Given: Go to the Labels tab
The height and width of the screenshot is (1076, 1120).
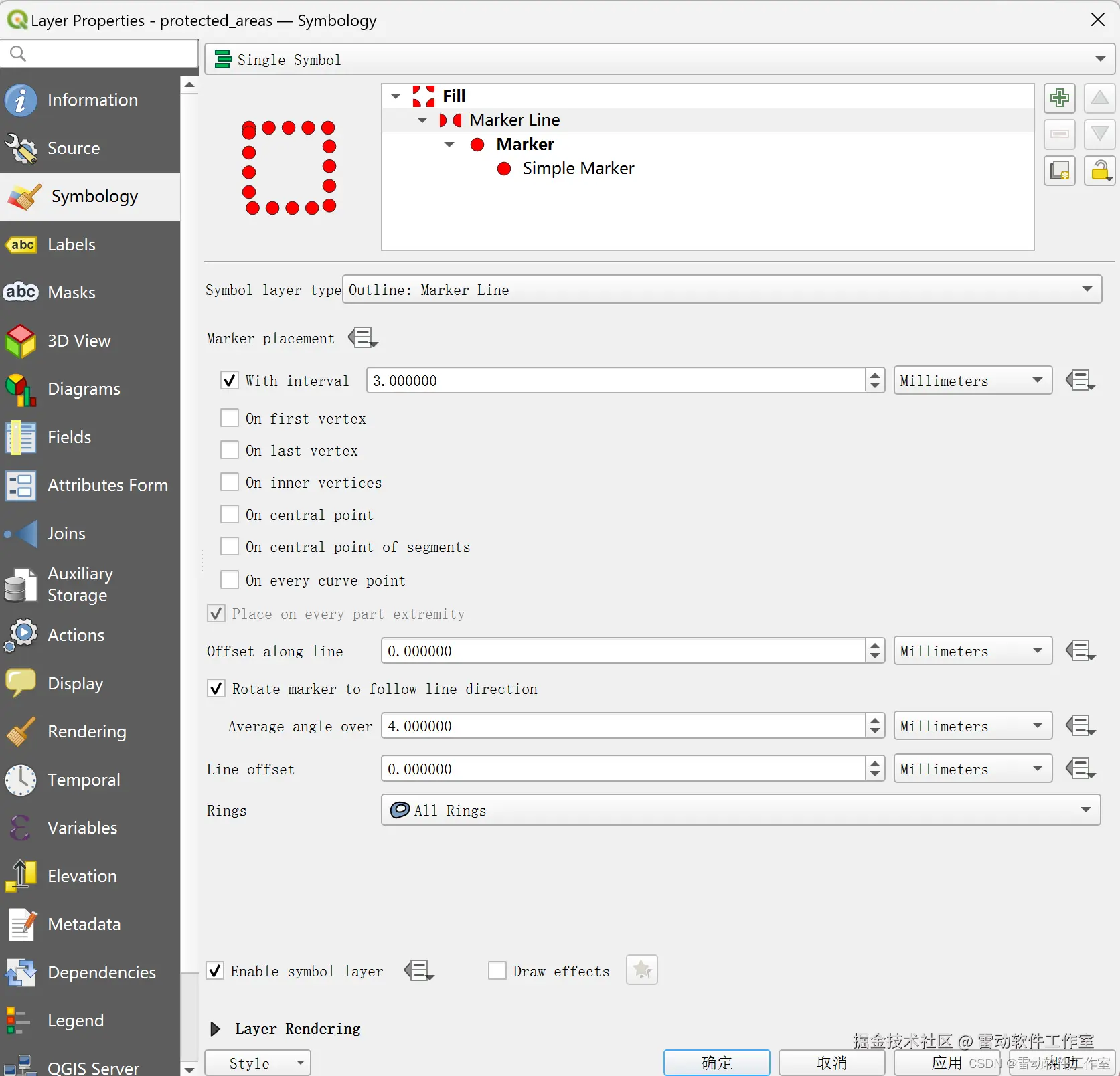Looking at the screenshot, I should 90,245.
